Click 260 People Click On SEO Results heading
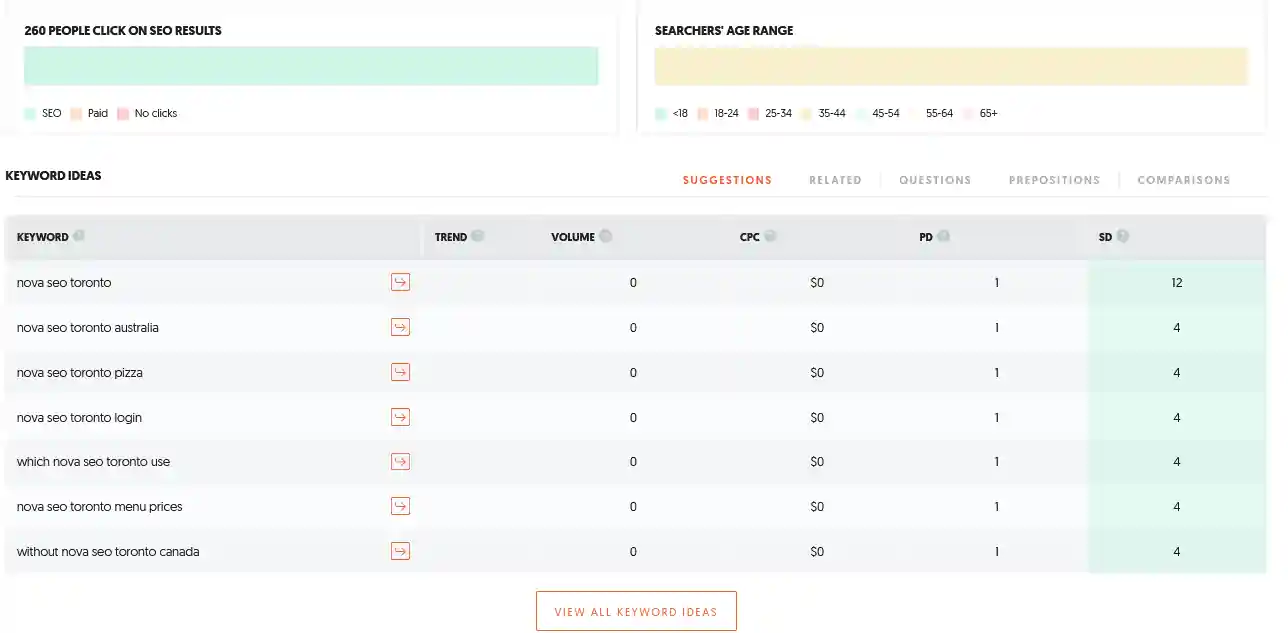This screenshot has height=633, width=1288. point(123,31)
